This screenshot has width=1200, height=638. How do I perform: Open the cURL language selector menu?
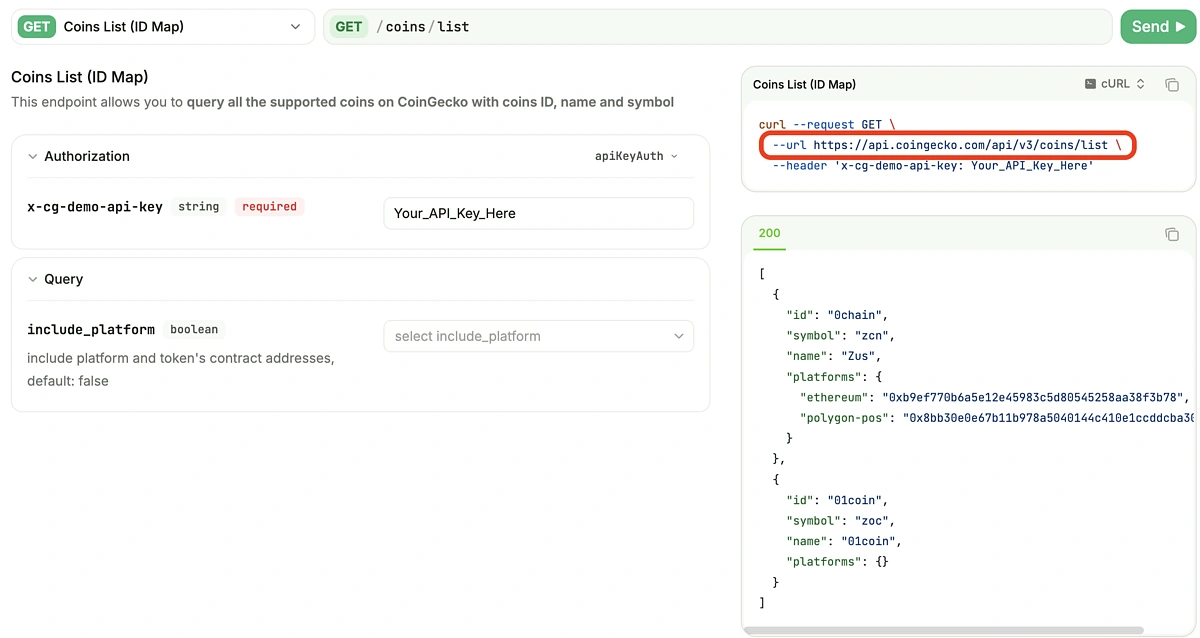click(1113, 84)
